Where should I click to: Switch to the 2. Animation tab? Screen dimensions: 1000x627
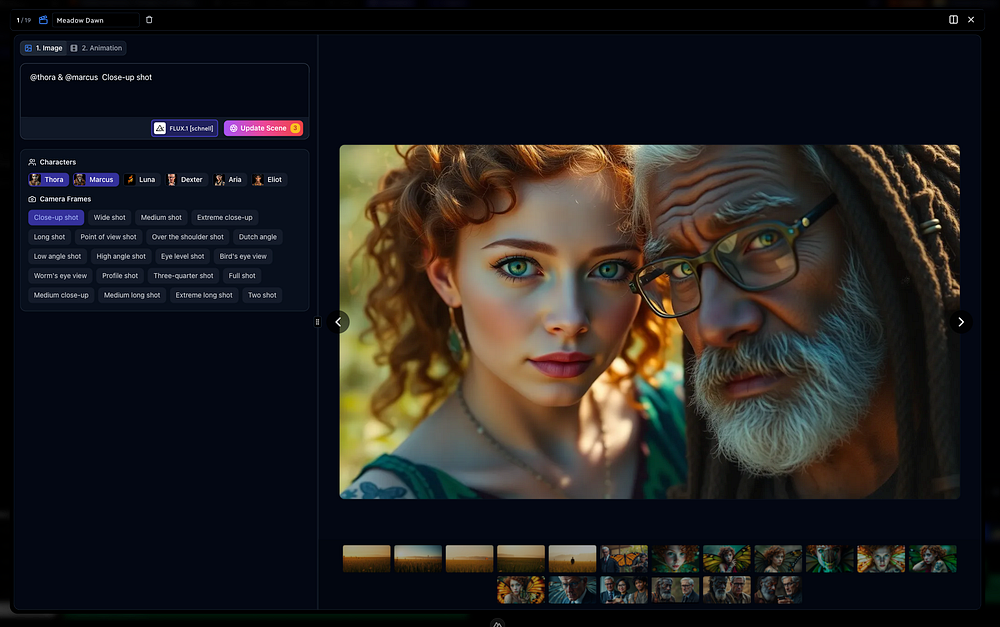97,48
